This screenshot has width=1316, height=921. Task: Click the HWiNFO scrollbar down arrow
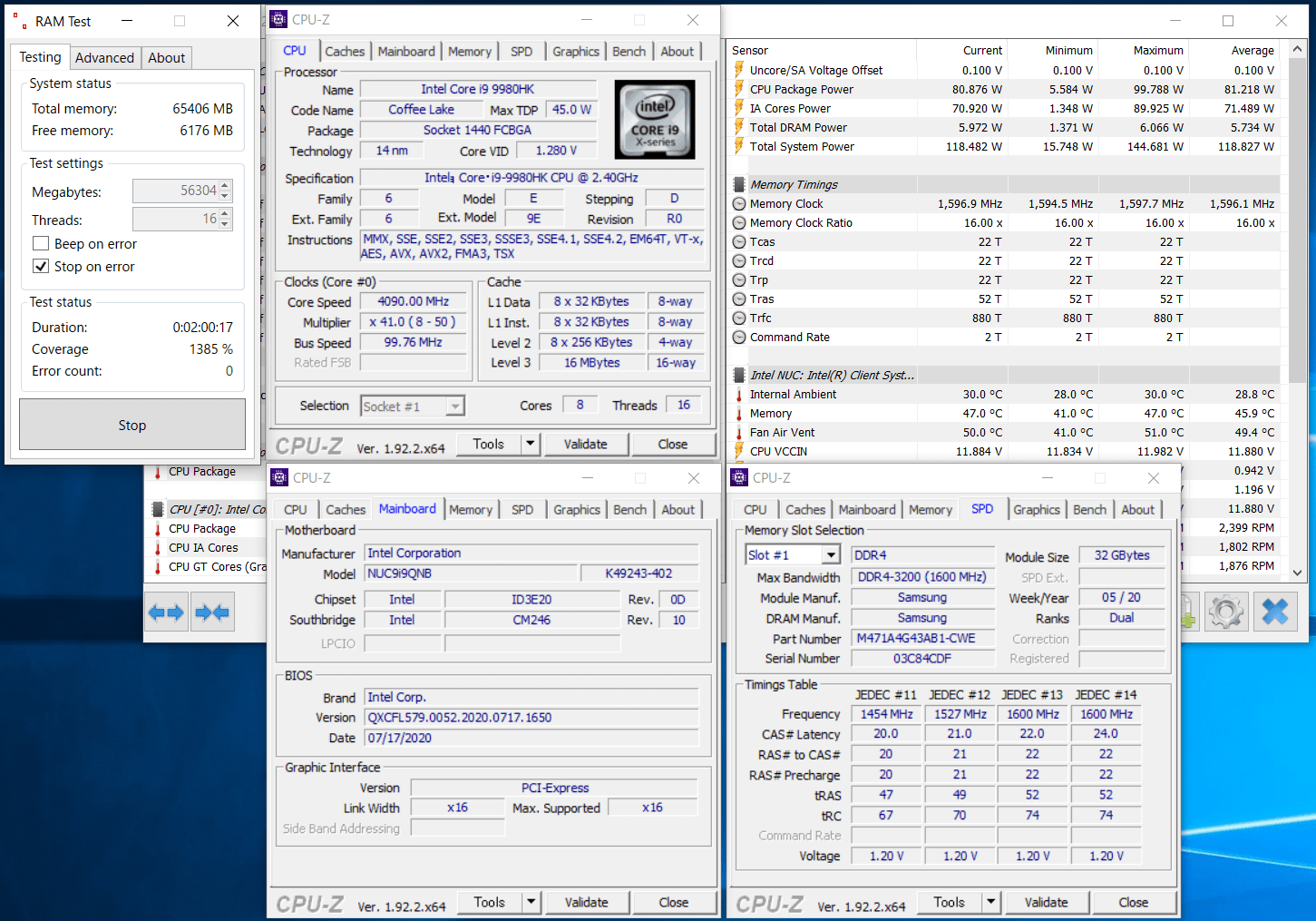[1298, 573]
